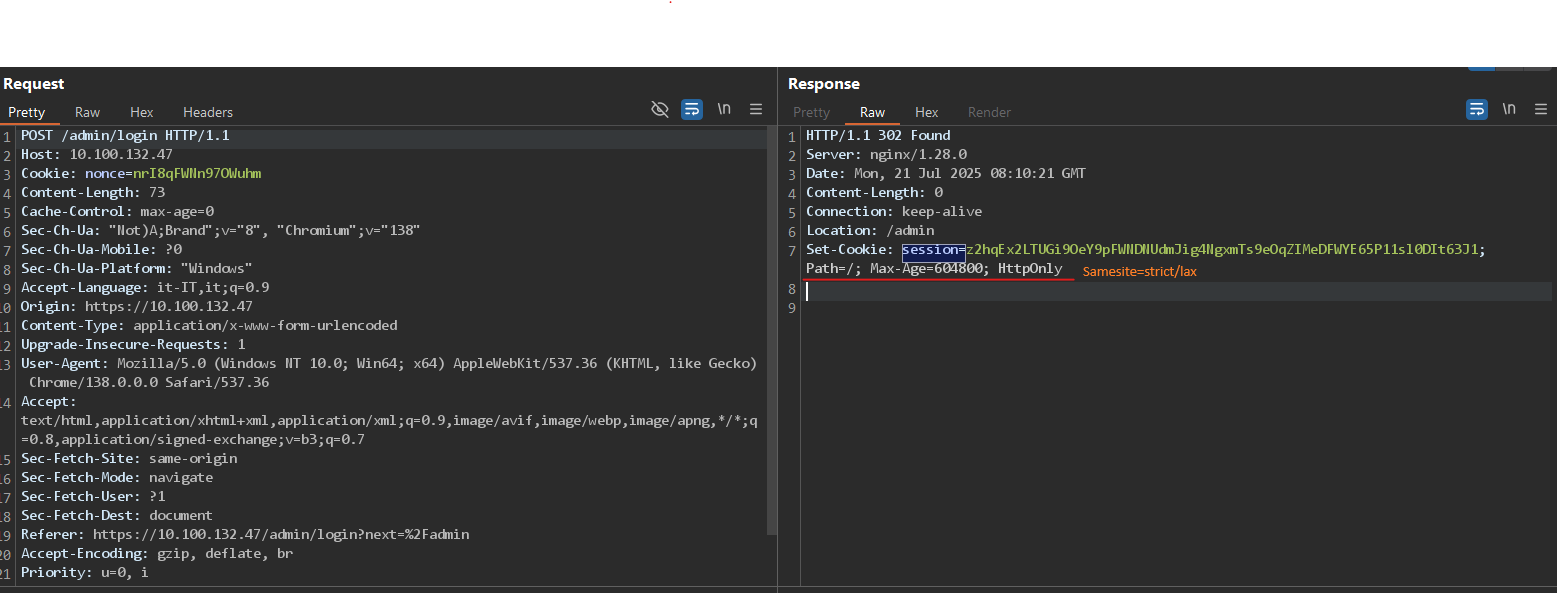
Task: Click the highlighted session cookie name
Action: (x=933, y=250)
